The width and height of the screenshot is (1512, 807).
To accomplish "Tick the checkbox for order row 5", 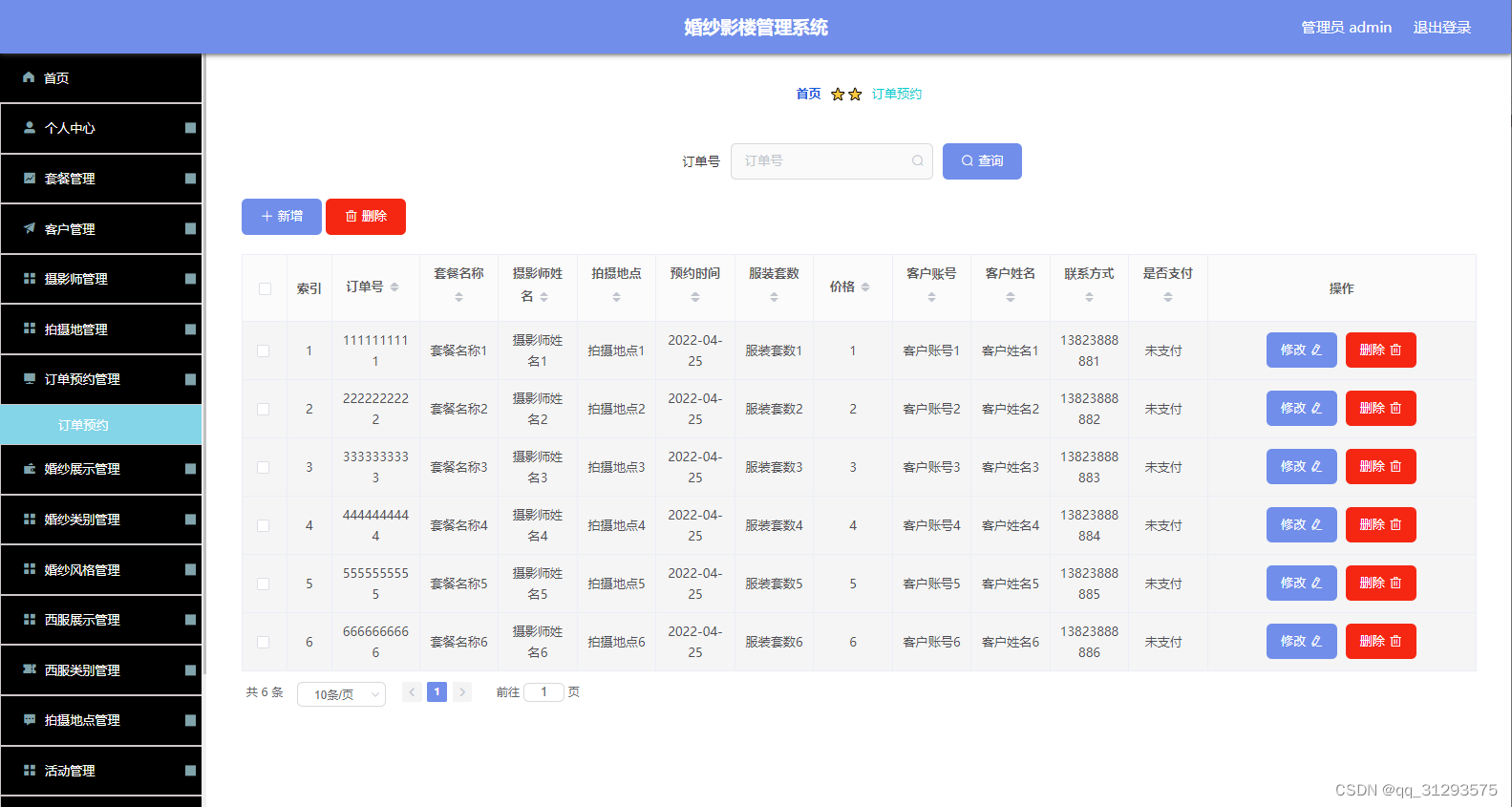I will [263, 584].
